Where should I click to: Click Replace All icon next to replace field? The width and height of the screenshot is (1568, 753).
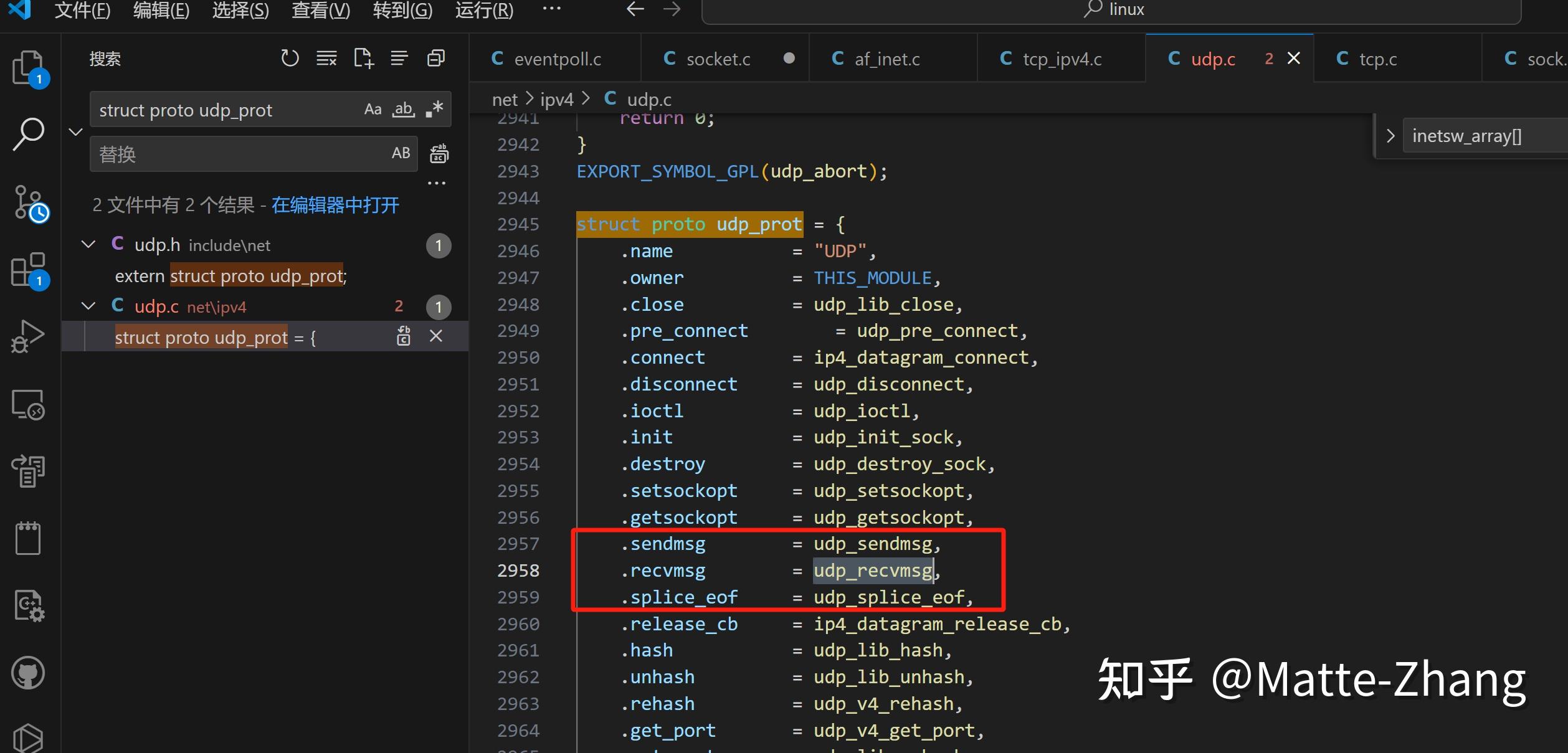(x=439, y=153)
